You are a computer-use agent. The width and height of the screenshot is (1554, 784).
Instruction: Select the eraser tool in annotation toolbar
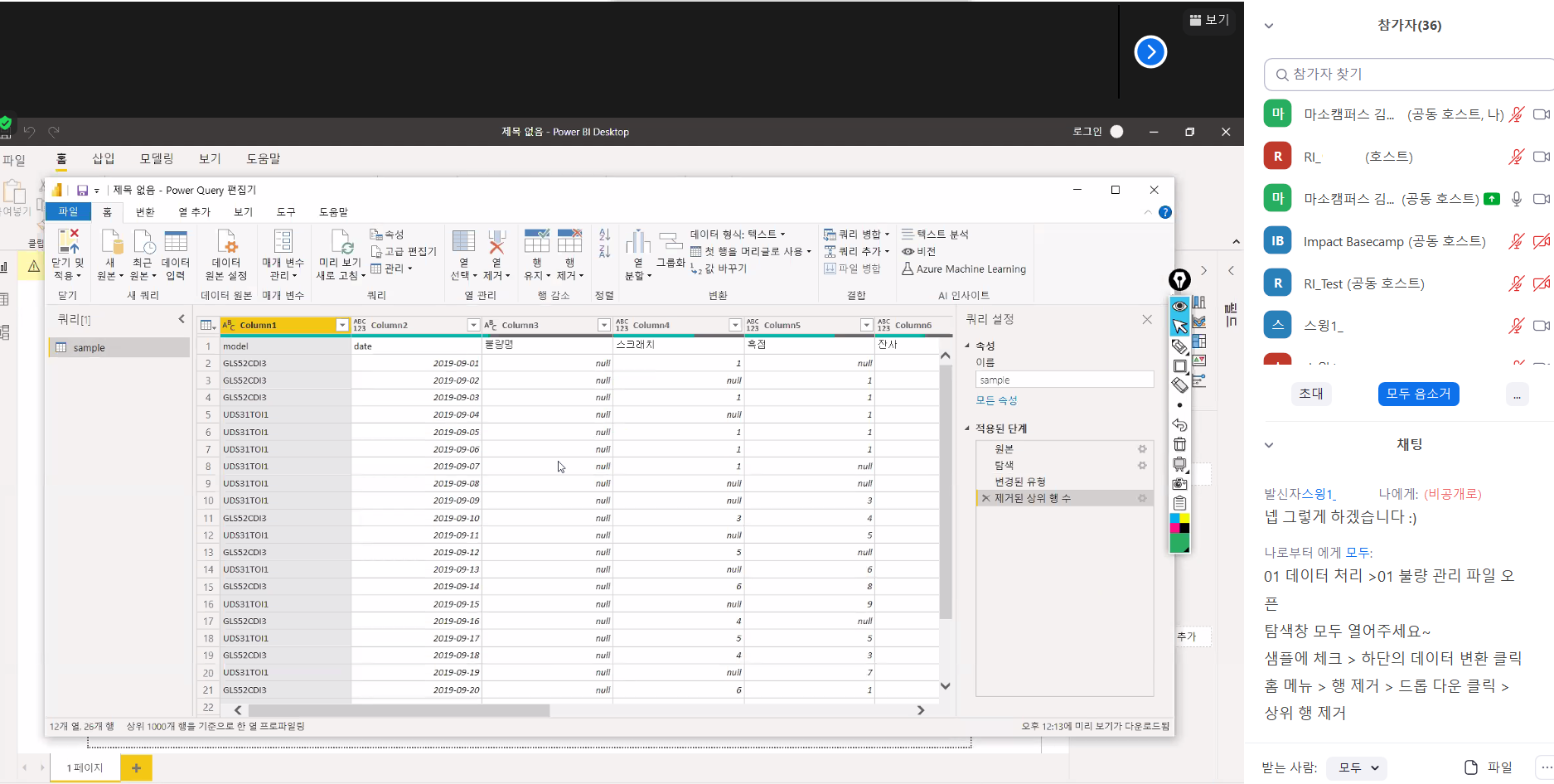[1179, 385]
